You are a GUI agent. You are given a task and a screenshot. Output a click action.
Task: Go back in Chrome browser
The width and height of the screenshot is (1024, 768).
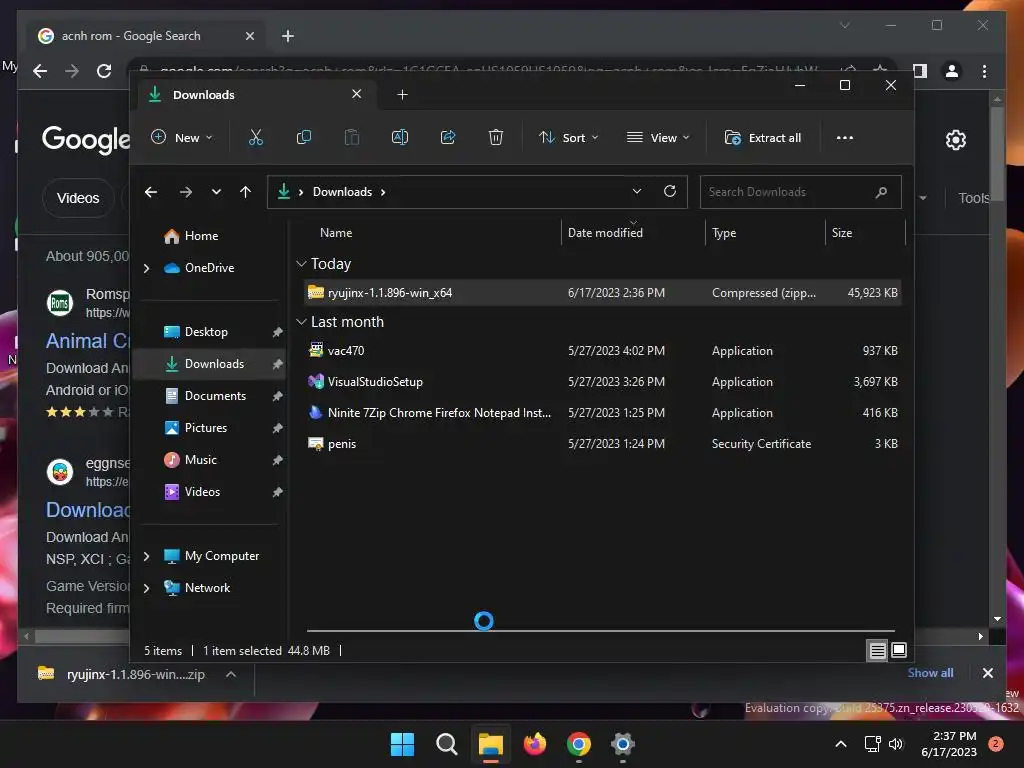[40, 71]
